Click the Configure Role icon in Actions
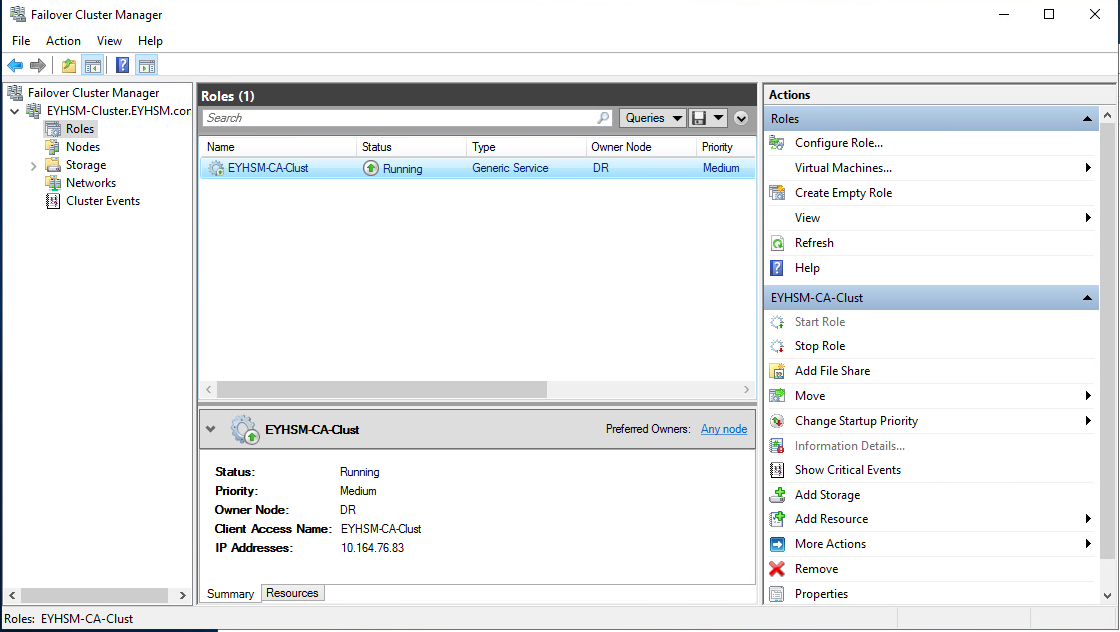Viewport: 1120px width, 632px height. point(777,143)
